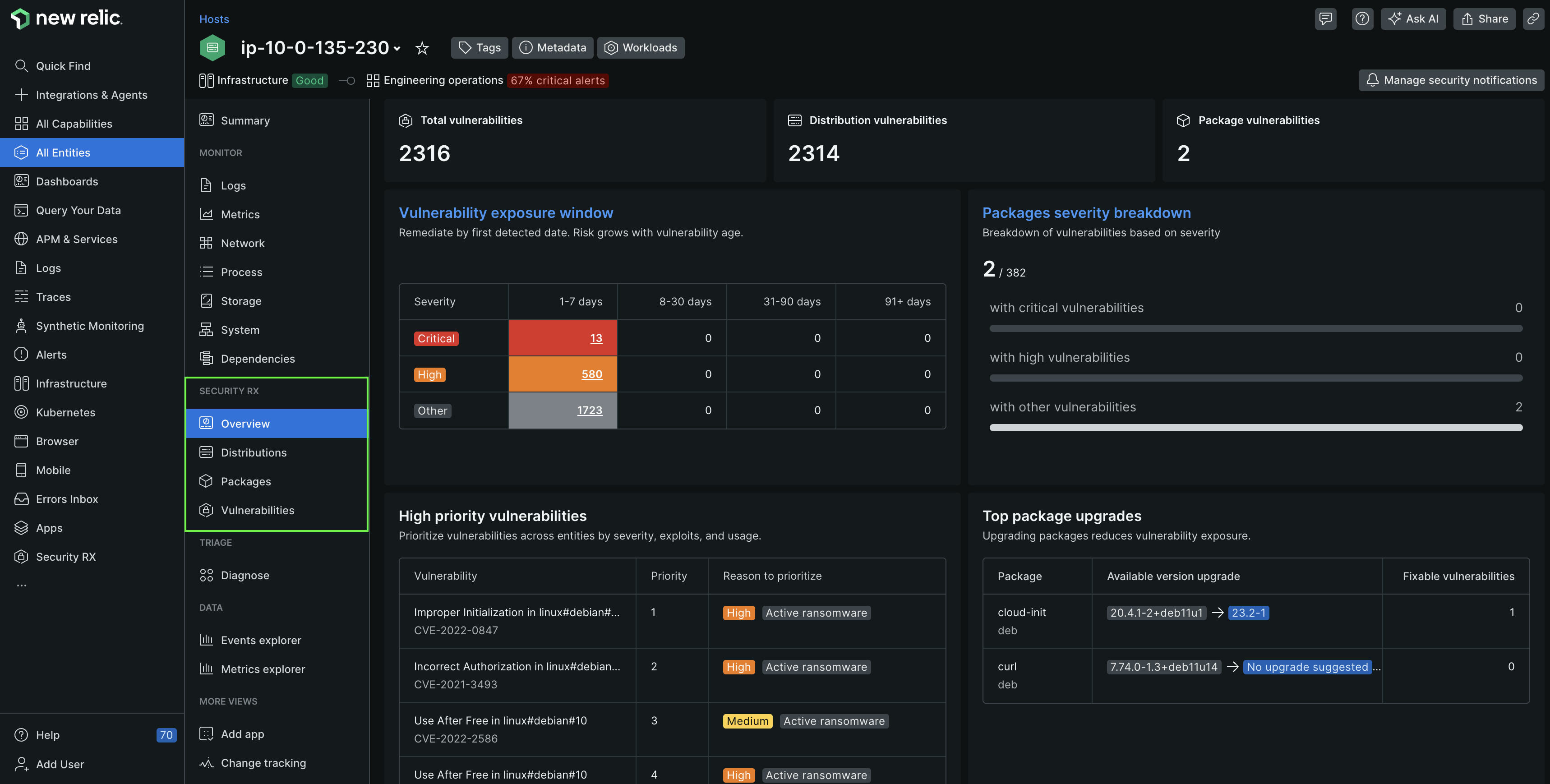Click the New Relic logo

66,18
